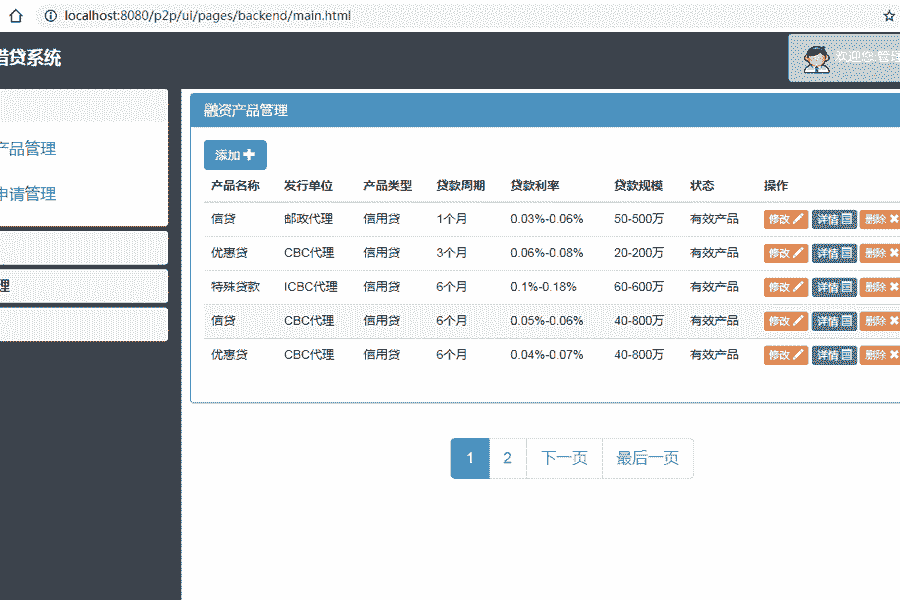The image size is (900, 600).
Task: Click the 融资产品管理 panel title
Action: click(x=246, y=110)
